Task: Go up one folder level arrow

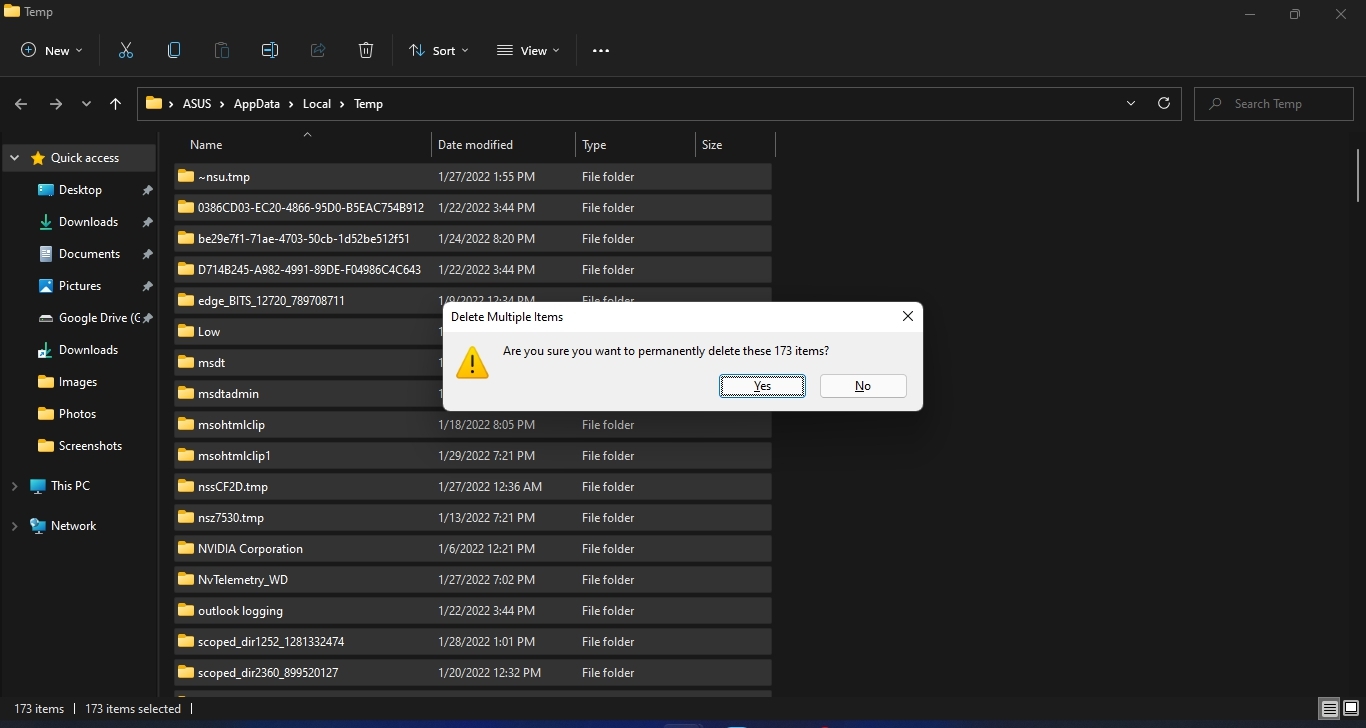Action: [x=116, y=104]
